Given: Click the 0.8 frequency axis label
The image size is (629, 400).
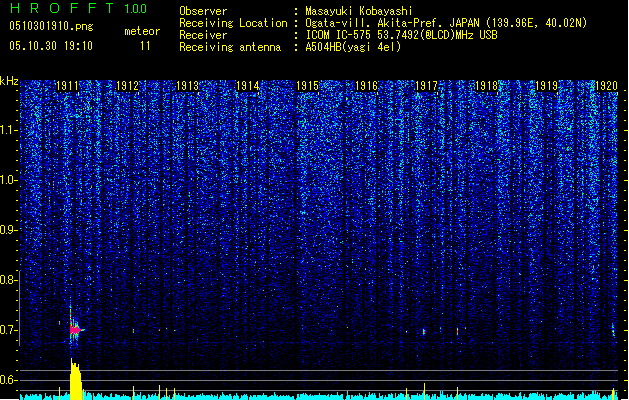Looking at the screenshot, I should [9, 280].
